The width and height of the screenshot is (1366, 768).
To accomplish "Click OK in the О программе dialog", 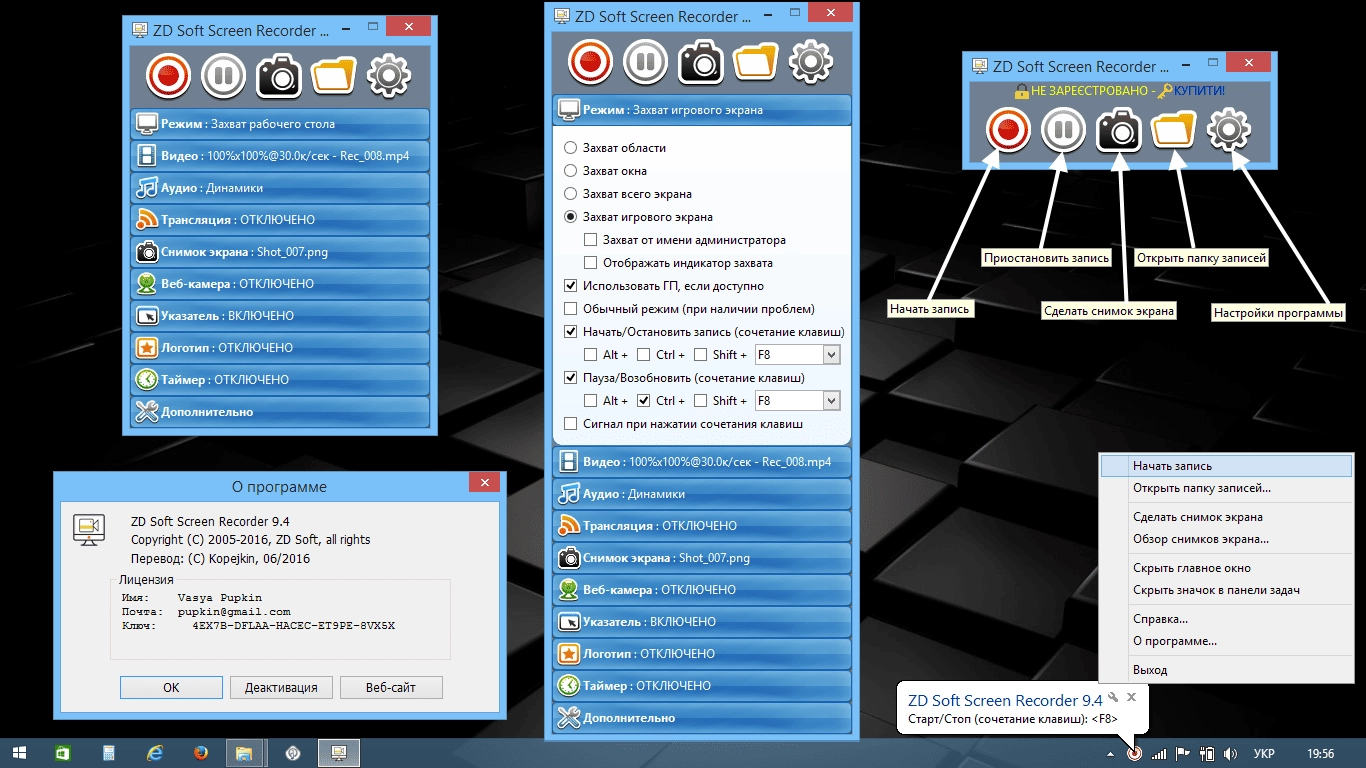I will pyautogui.click(x=171, y=687).
